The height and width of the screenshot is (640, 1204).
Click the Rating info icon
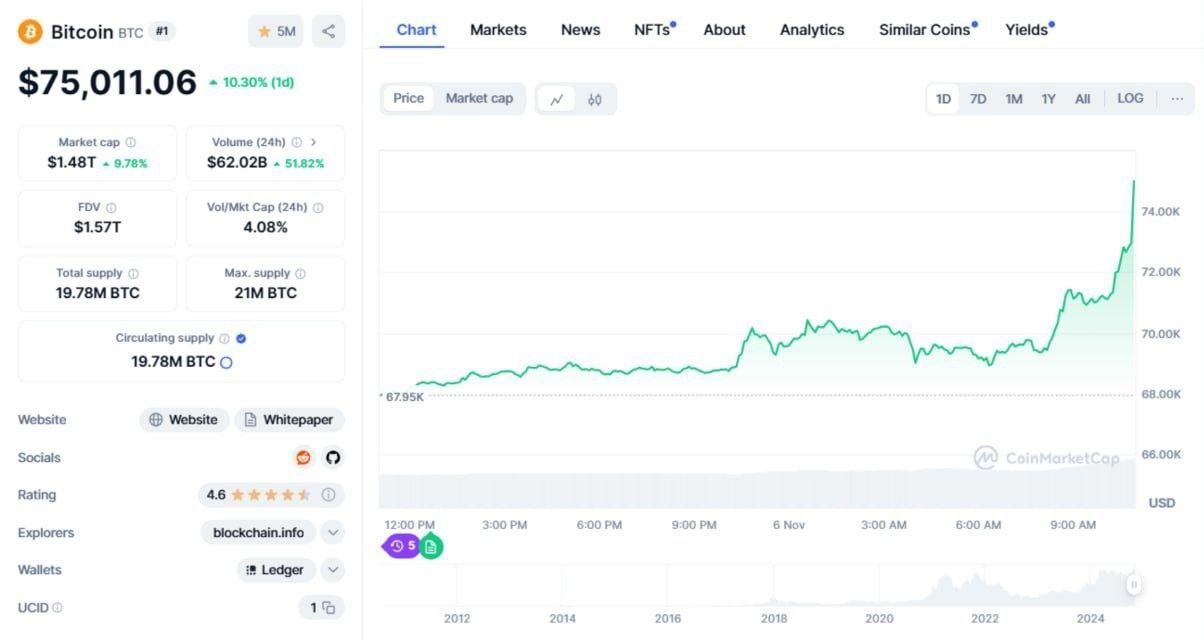click(327, 495)
